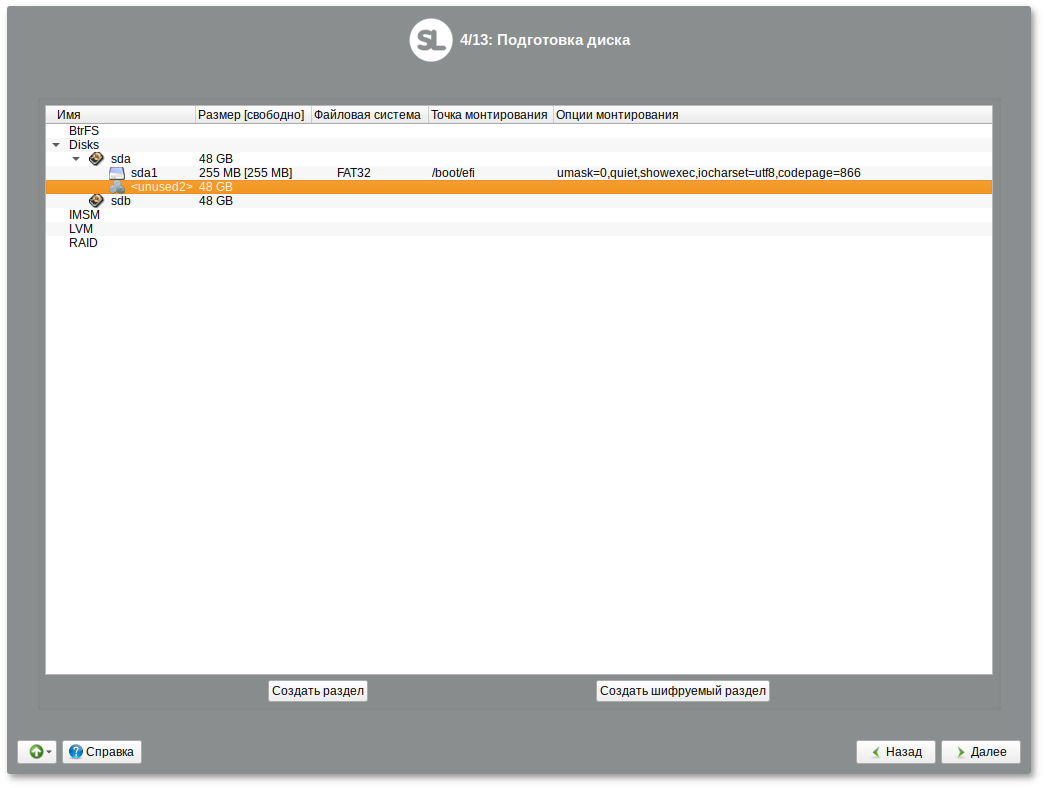Screen dimensions: 1044x788
Task: Click the Имя column header
Action: 120,115
